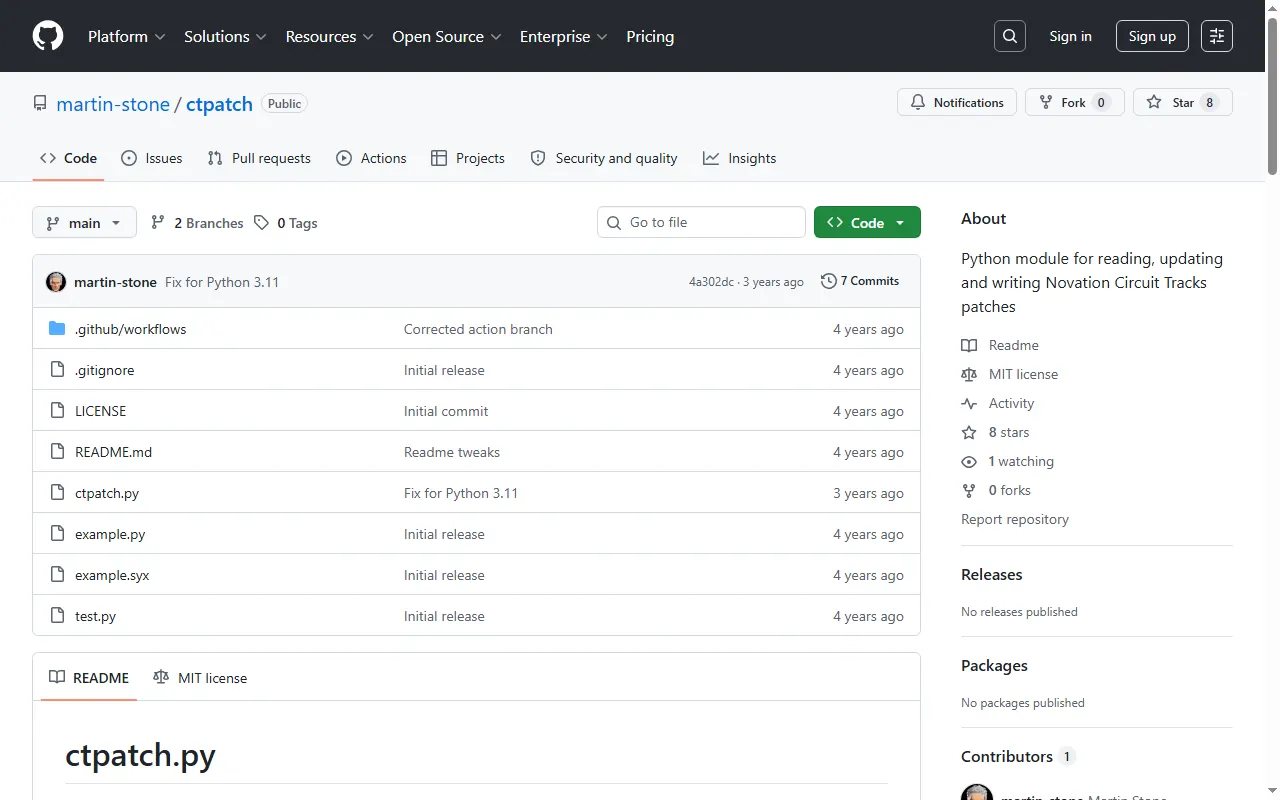The height and width of the screenshot is (800, 1280).
Task: Open the 4a302dc commit hash
Action: 711,282
